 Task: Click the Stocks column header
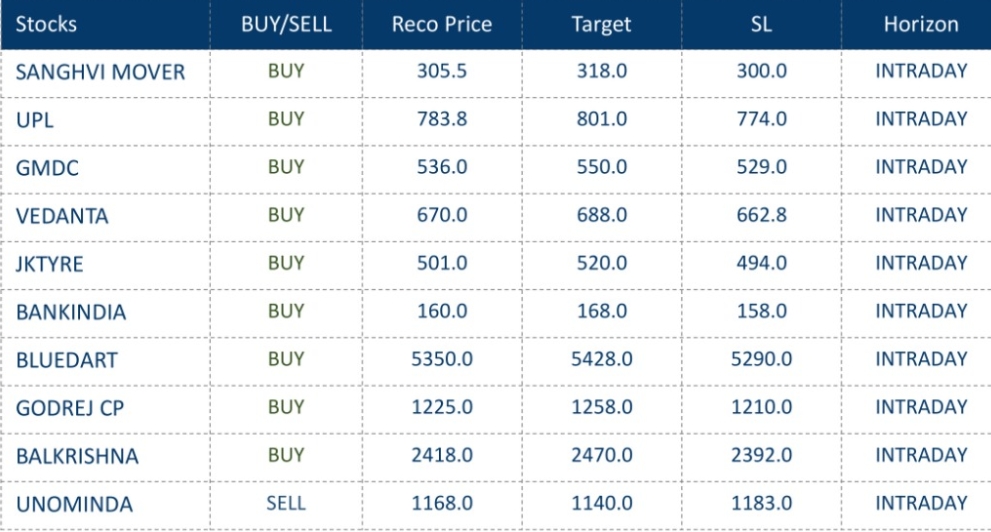pos(46,24)
